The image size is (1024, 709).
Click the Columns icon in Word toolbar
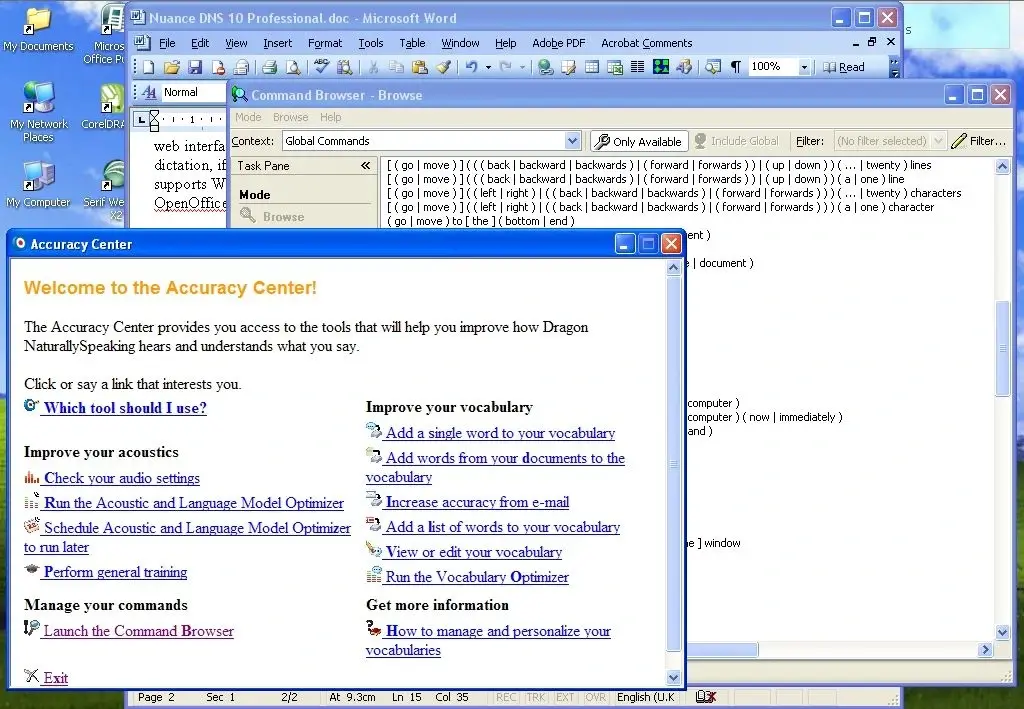[x=637, y=67]
